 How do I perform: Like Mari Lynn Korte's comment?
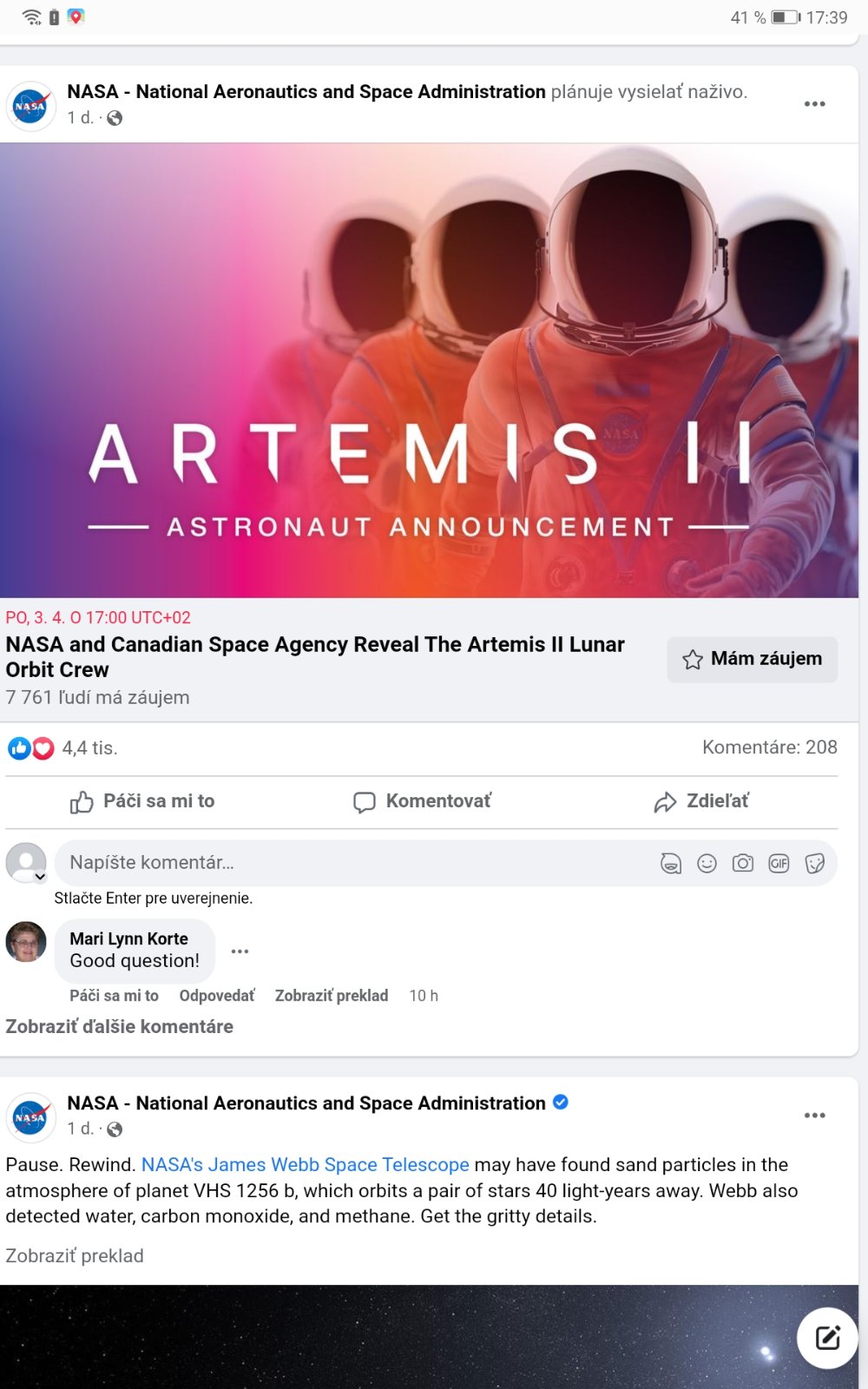tap(114, 996)
